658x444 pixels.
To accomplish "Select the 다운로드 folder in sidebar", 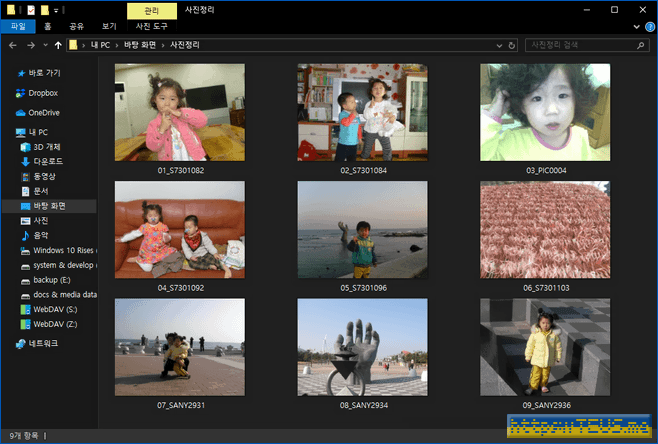I will [48, 161].
